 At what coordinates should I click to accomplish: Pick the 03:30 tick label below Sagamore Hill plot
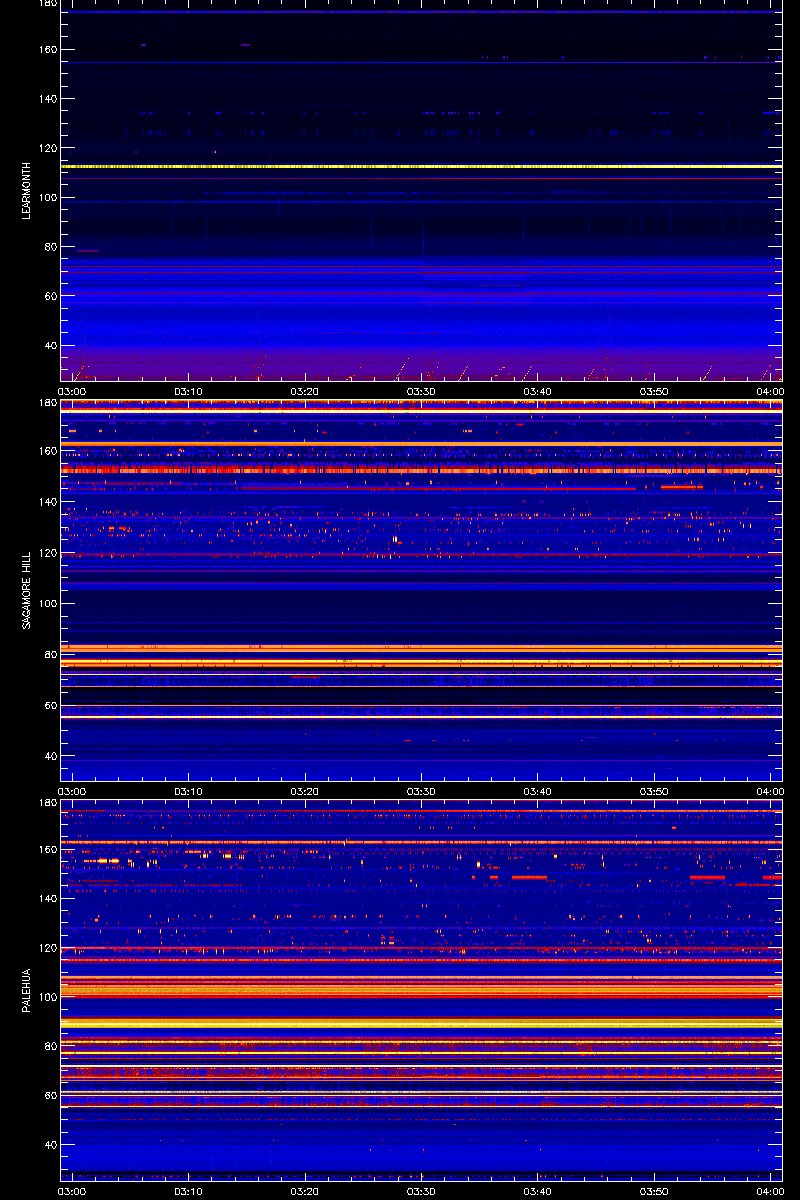(x=421, y=791)
